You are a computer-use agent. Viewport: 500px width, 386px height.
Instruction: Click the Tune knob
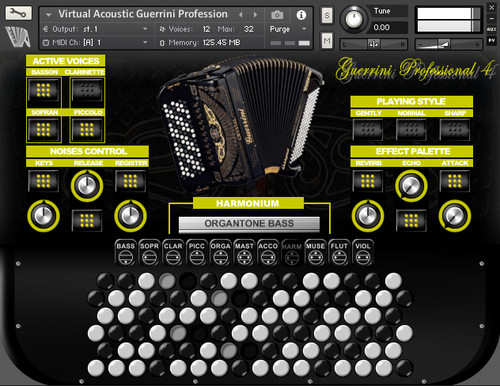tap(354, 19)
